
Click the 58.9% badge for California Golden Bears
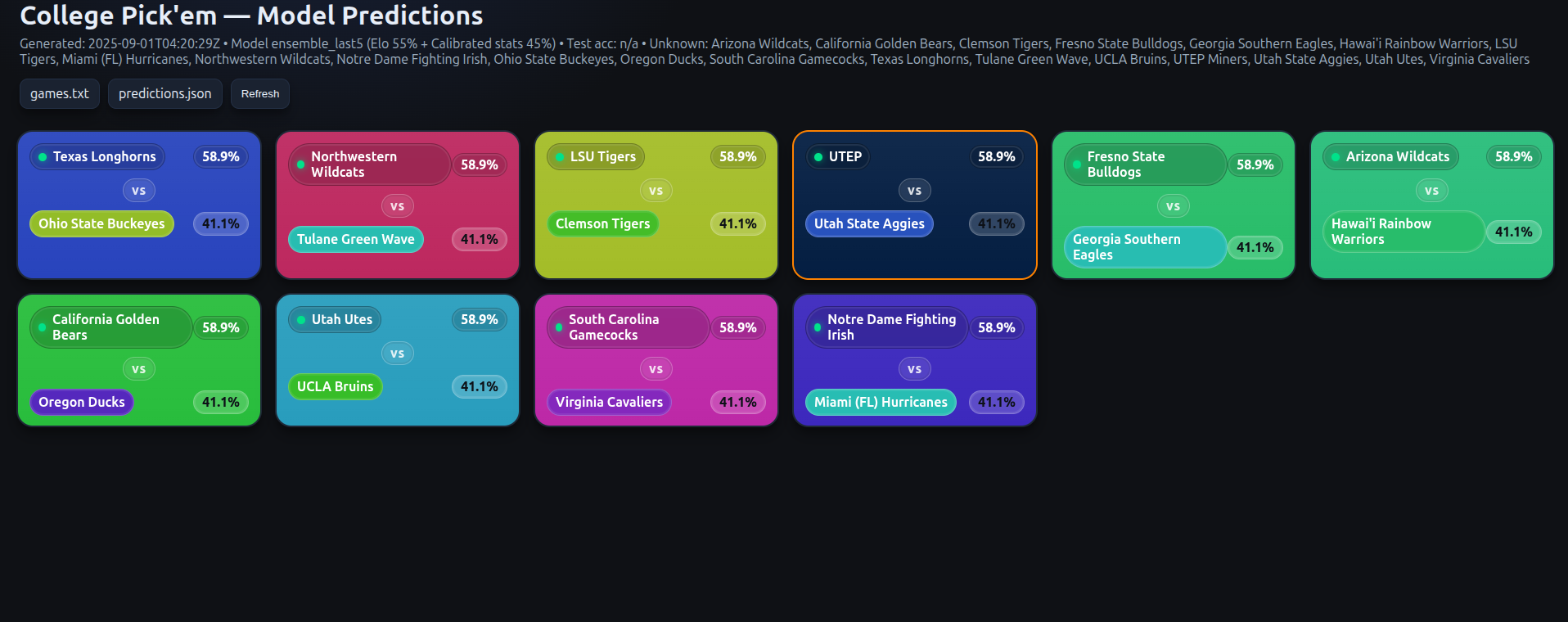point(221,327)
